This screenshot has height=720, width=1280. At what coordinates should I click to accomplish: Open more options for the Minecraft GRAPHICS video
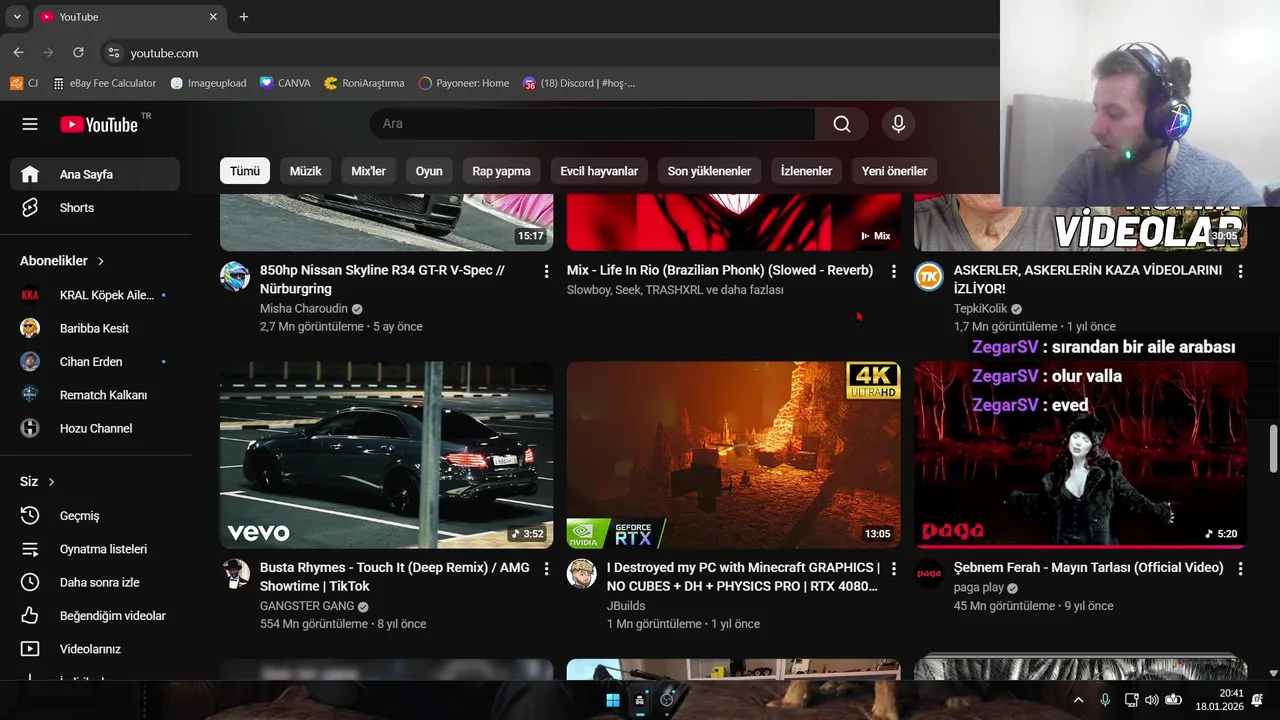click(893, 568)
